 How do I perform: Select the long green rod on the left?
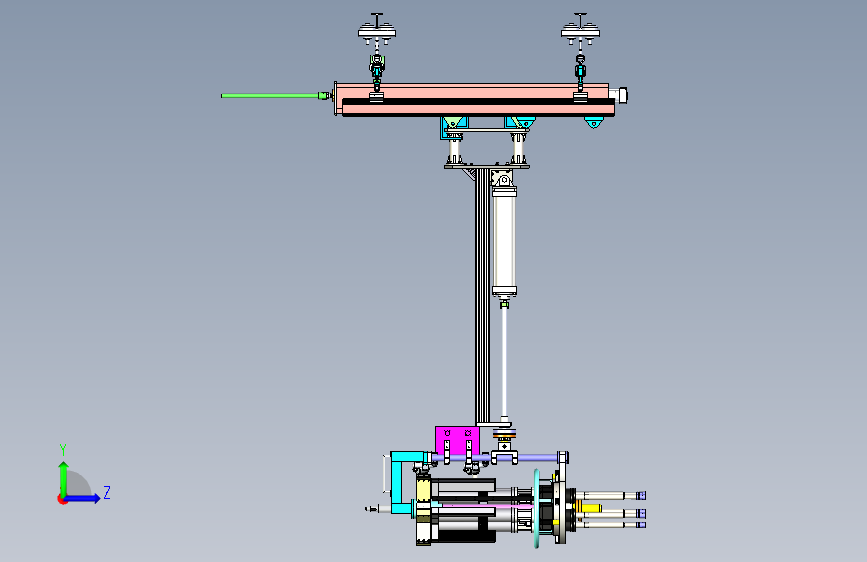click(x=270, y=96)
